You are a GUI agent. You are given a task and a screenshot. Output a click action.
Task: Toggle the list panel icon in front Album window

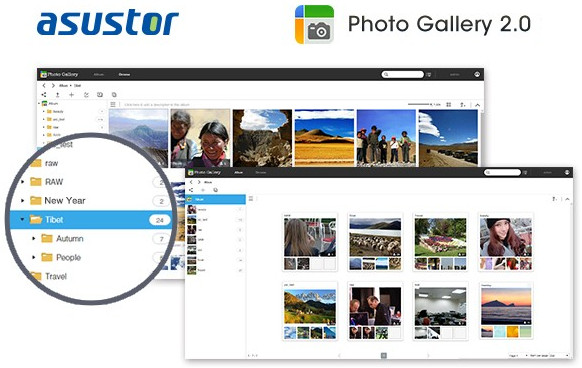[x=251, y=199]
